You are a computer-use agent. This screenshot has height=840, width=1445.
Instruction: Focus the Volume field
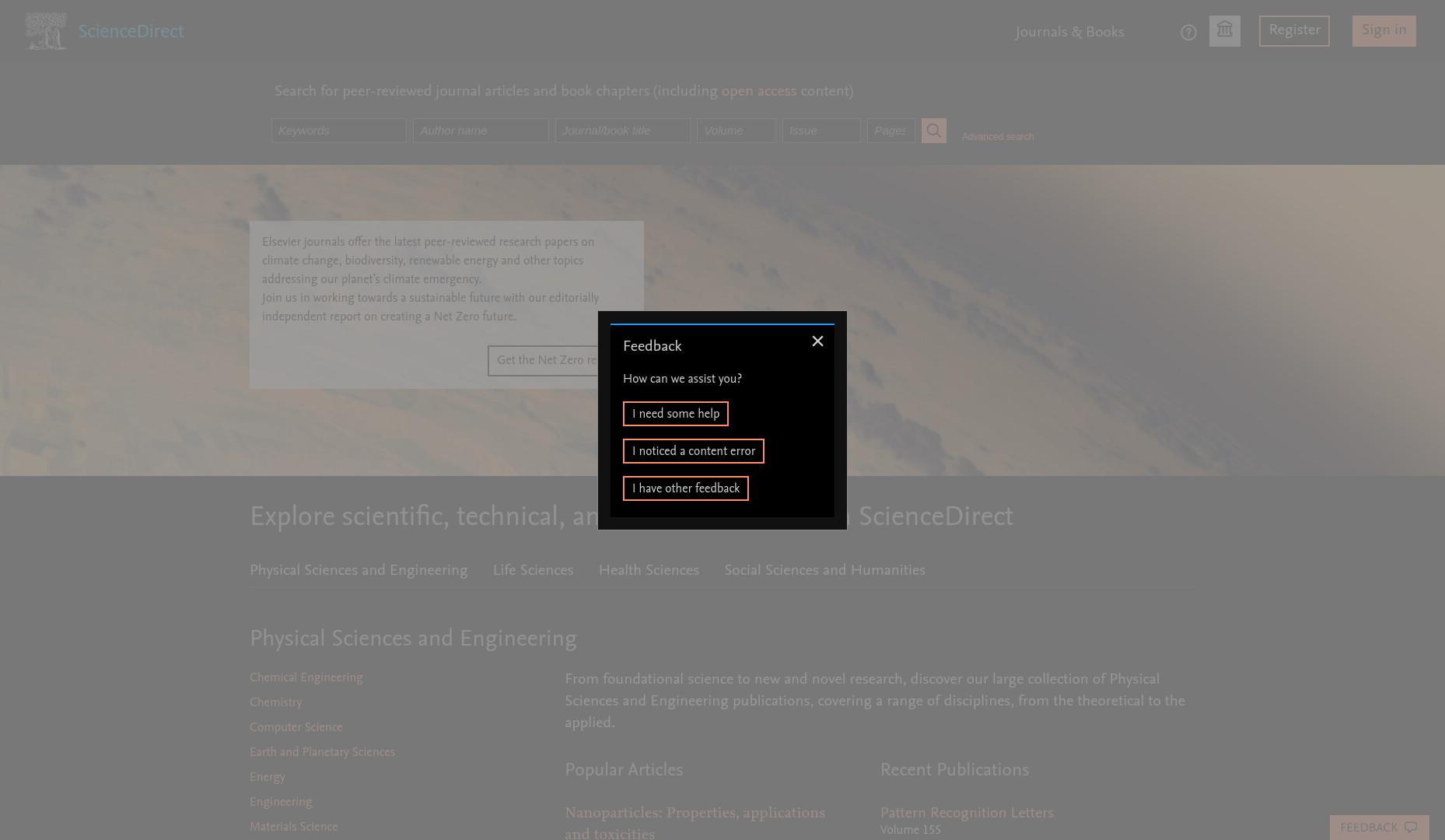736,131
